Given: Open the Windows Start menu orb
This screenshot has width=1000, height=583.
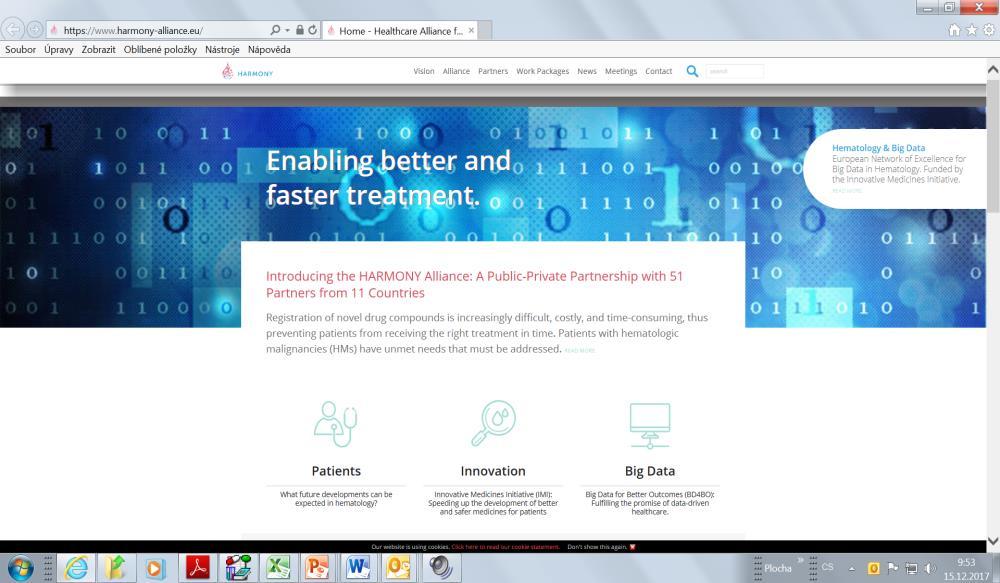Looking at the screenshot, I should tap(20, 568).
